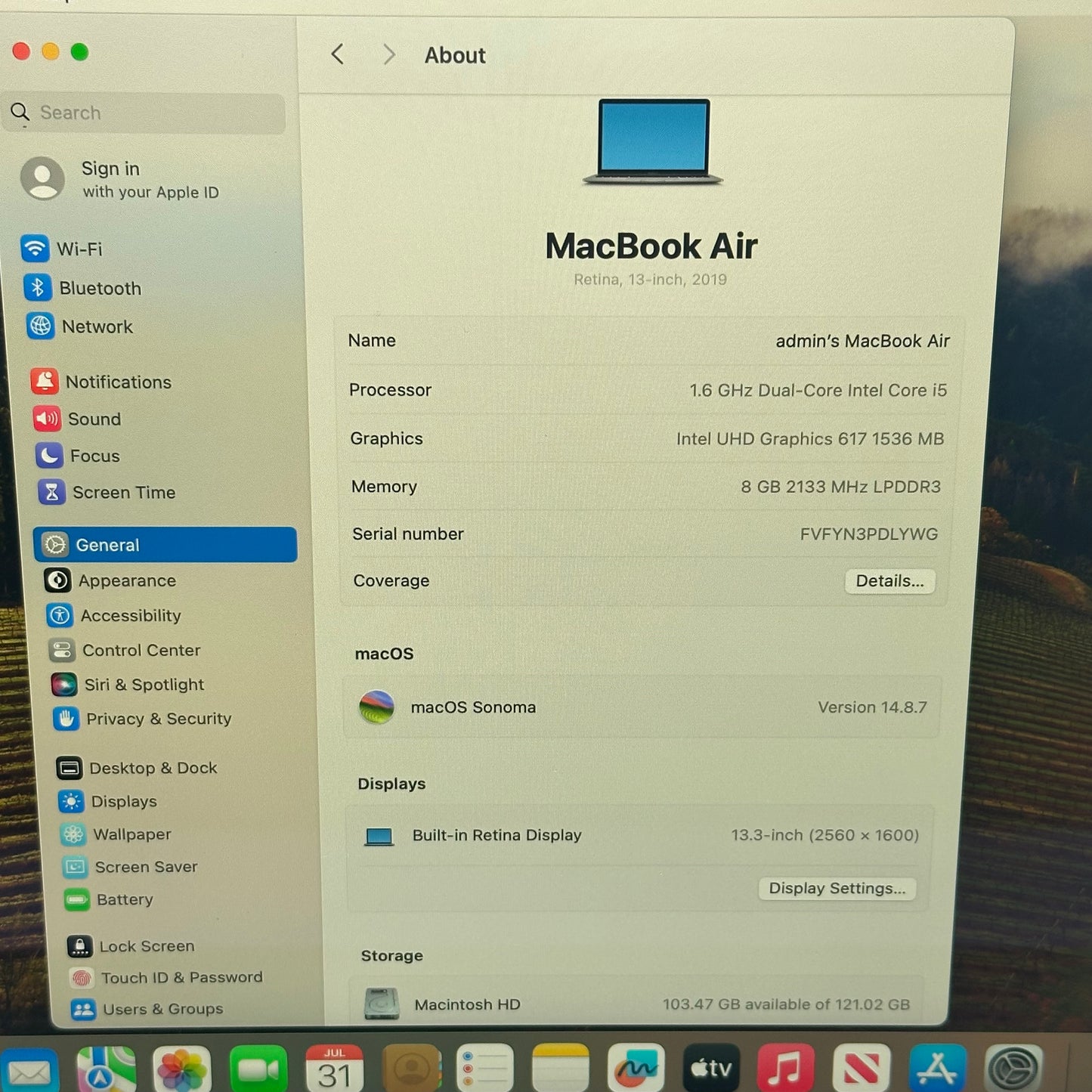The image size is (1092, 1092).
Task: Click Coverage Details... button
Action: click(x=889, y=580)
